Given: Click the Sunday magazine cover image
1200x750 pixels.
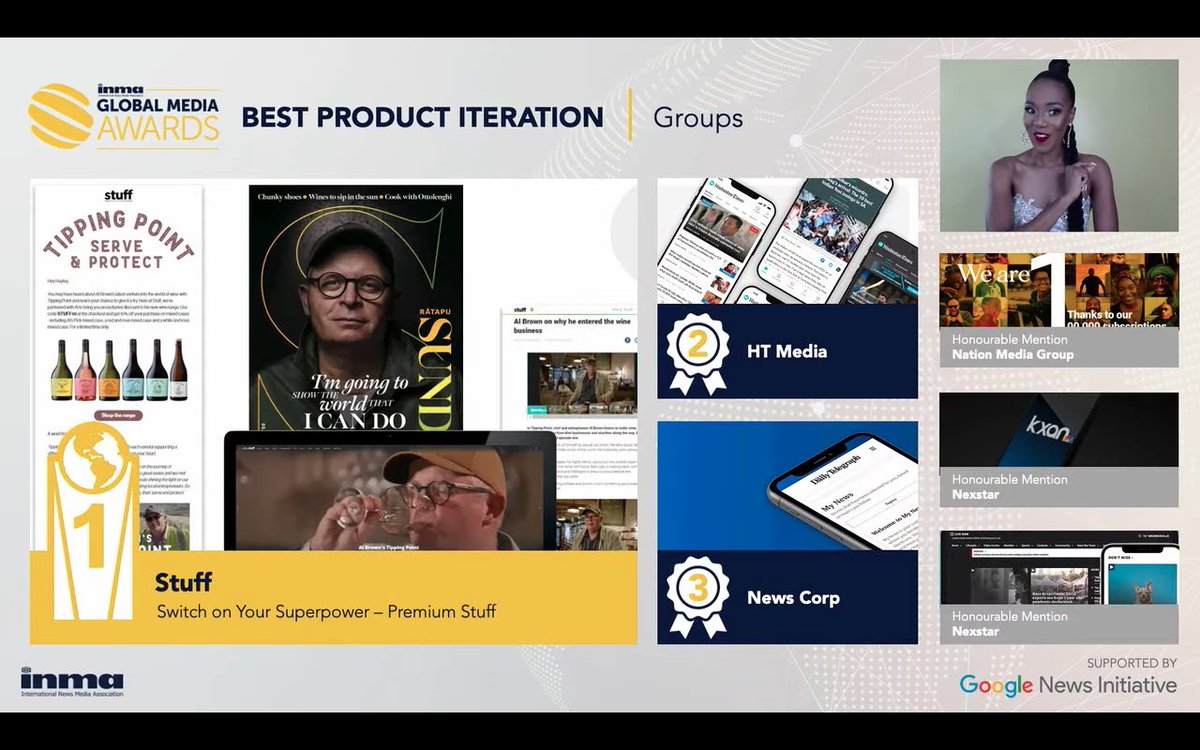Looking at the screenshot, I should click(x=356, y=308).
